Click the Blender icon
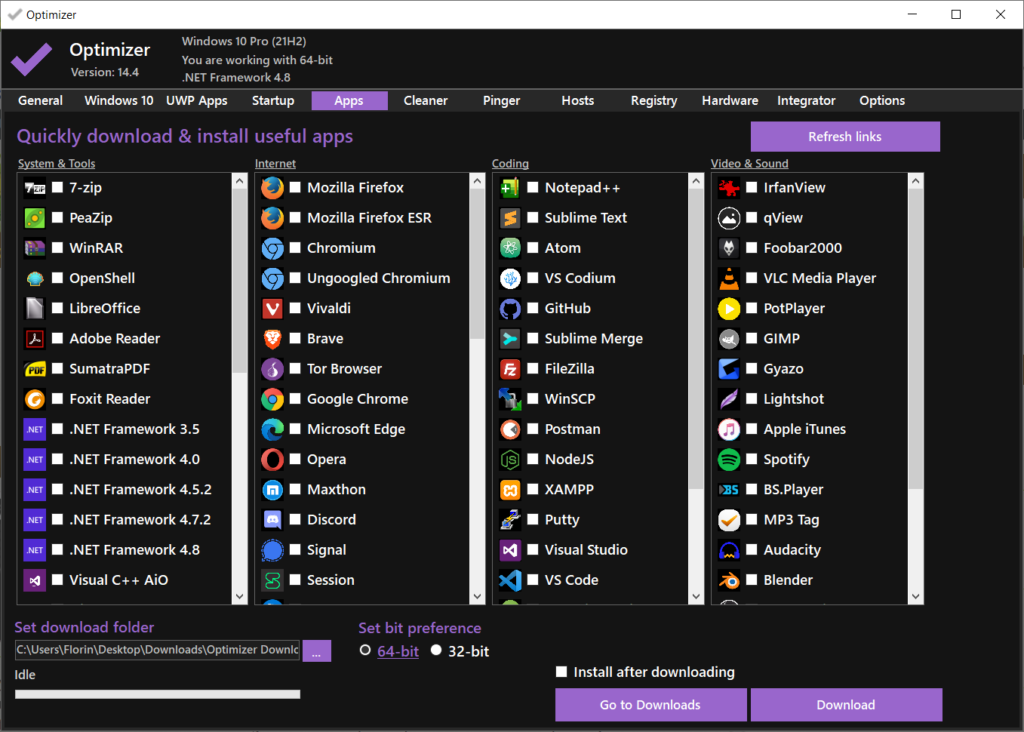Image resolution: width=1024 pixels, height=732 pixels. [x=729, y=580]
